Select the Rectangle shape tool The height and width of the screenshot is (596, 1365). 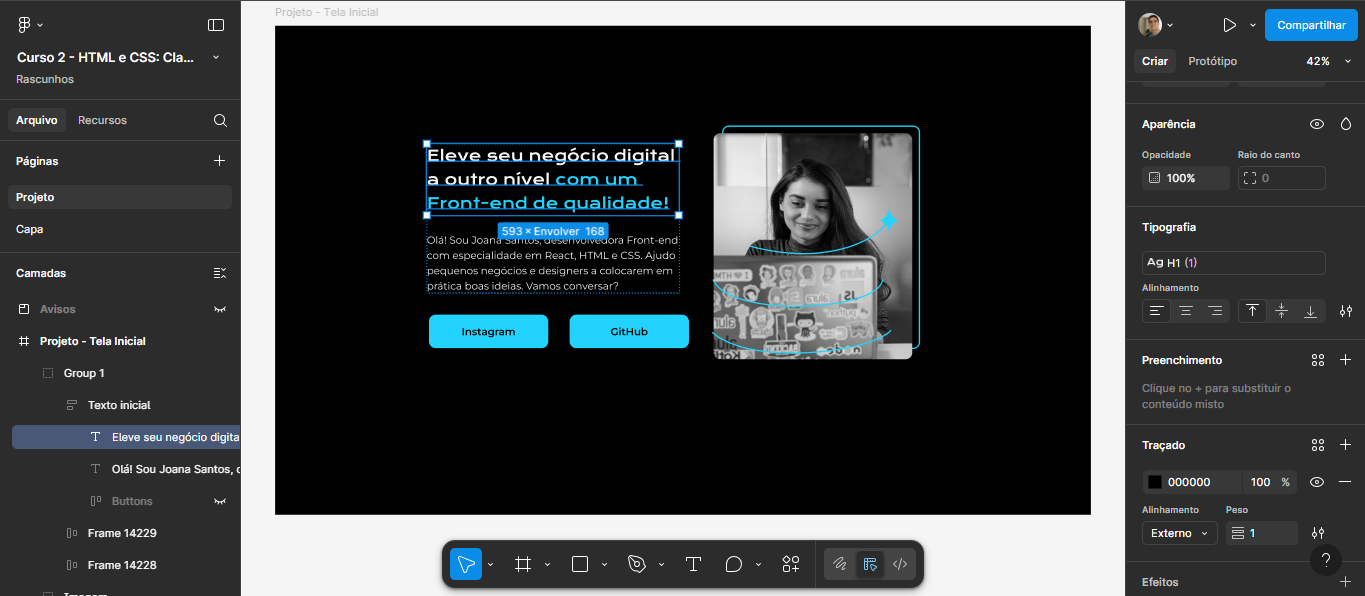click(580, 564)
